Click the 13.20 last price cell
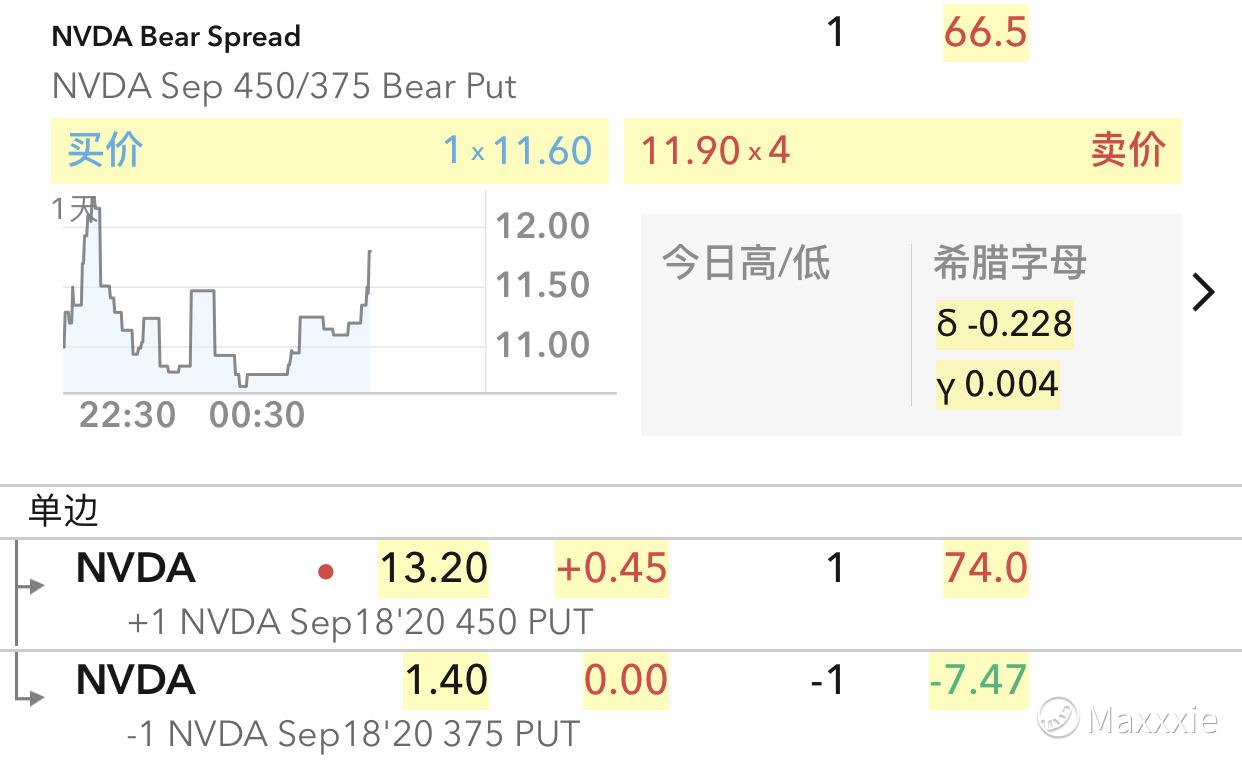Screen dimensions: 1242x764 (x=433, y=568)
